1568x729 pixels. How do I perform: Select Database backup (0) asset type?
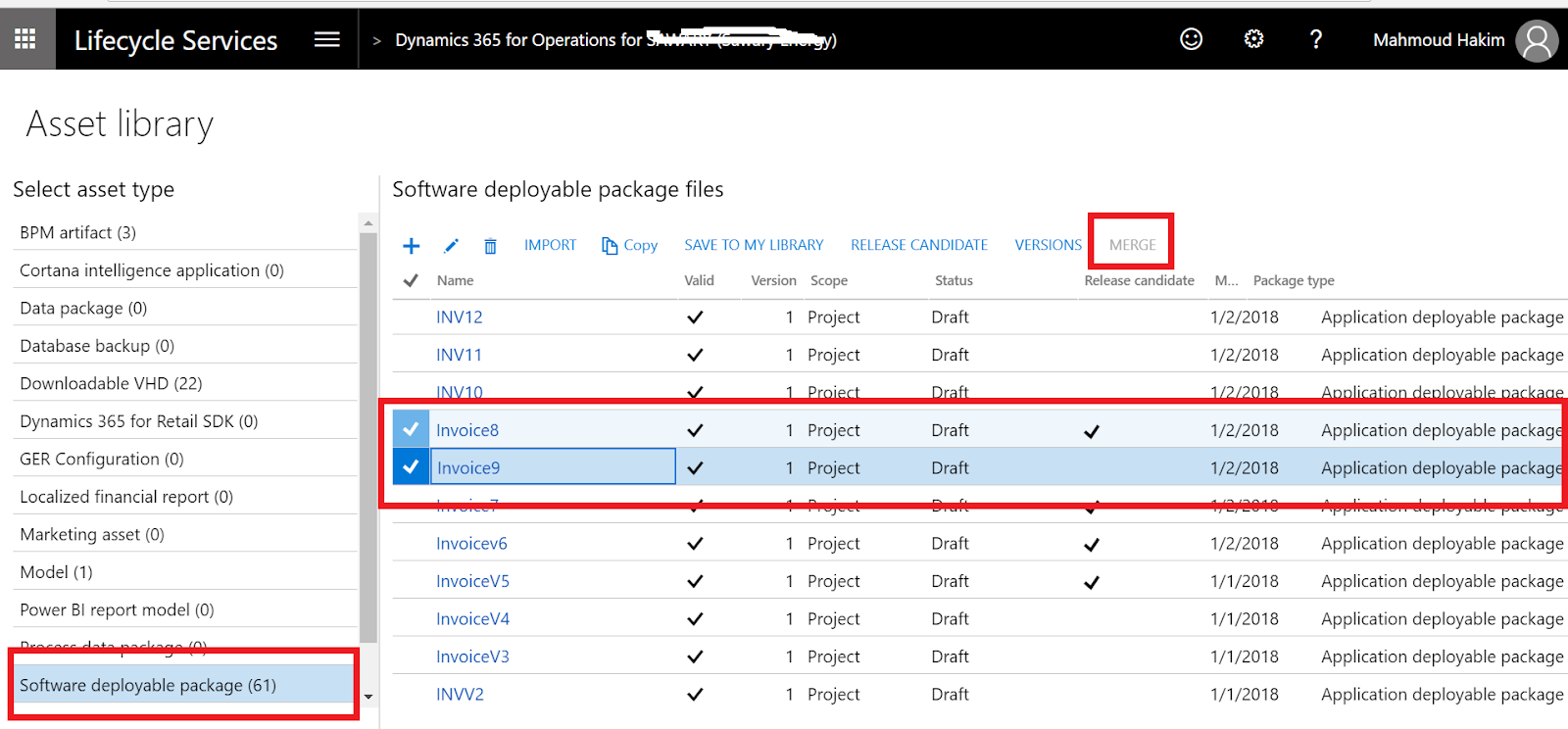[x=185, y=346]
